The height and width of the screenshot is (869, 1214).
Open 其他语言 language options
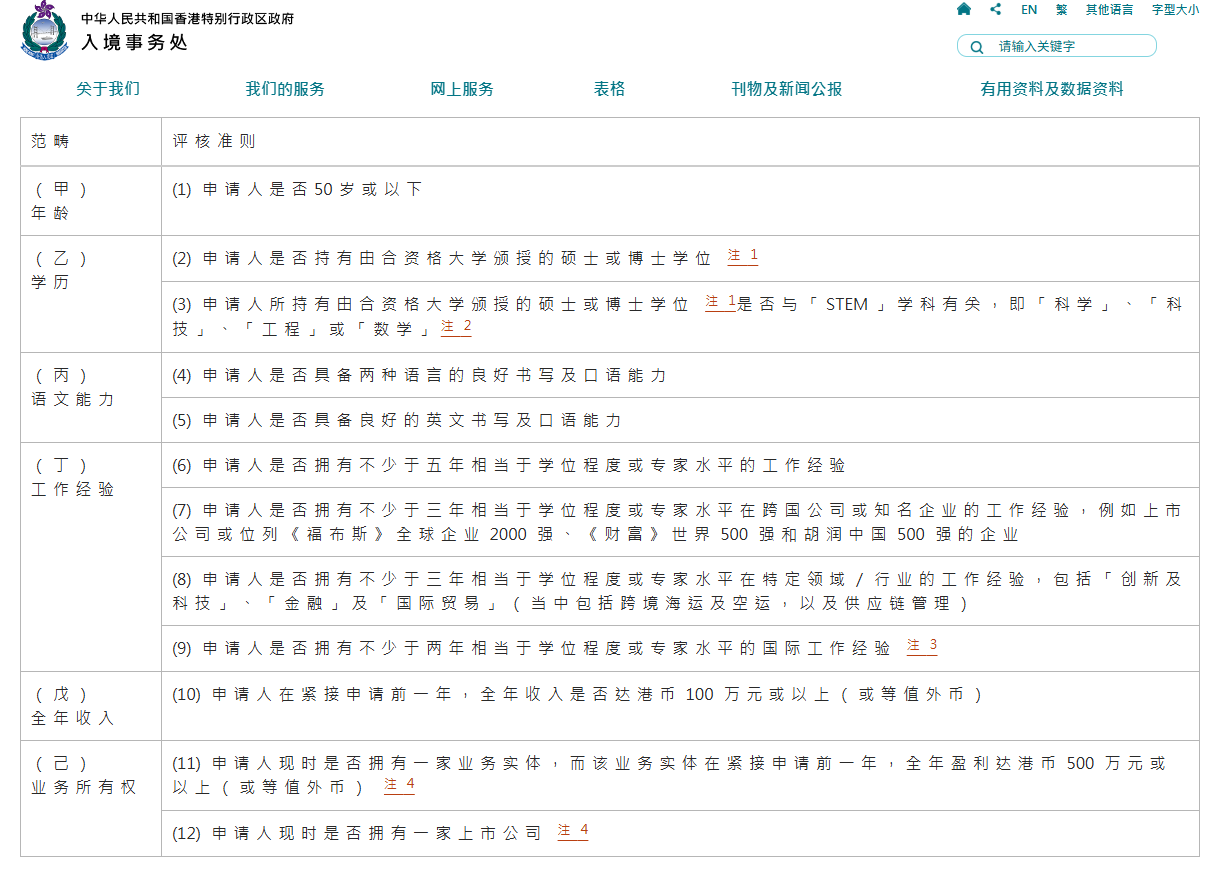tap(1110, 9)
